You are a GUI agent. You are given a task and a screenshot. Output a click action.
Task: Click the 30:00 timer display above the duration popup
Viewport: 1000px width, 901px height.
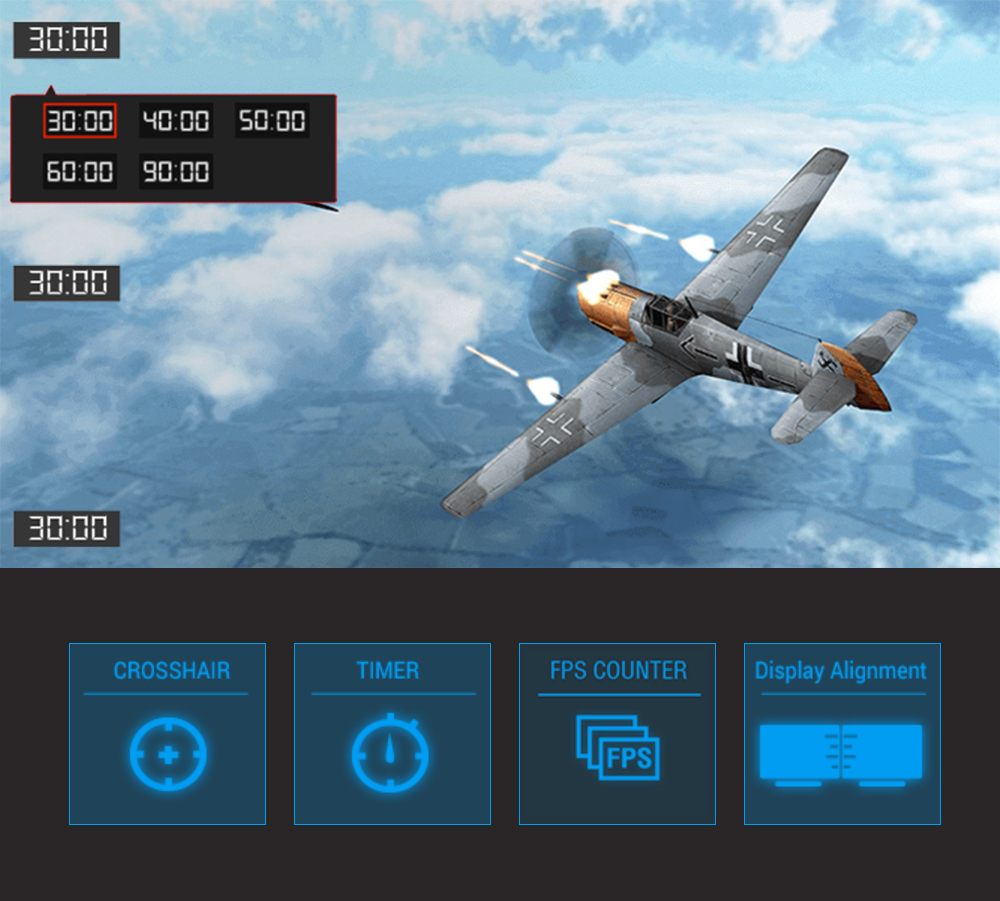click(x=67, y=40)
